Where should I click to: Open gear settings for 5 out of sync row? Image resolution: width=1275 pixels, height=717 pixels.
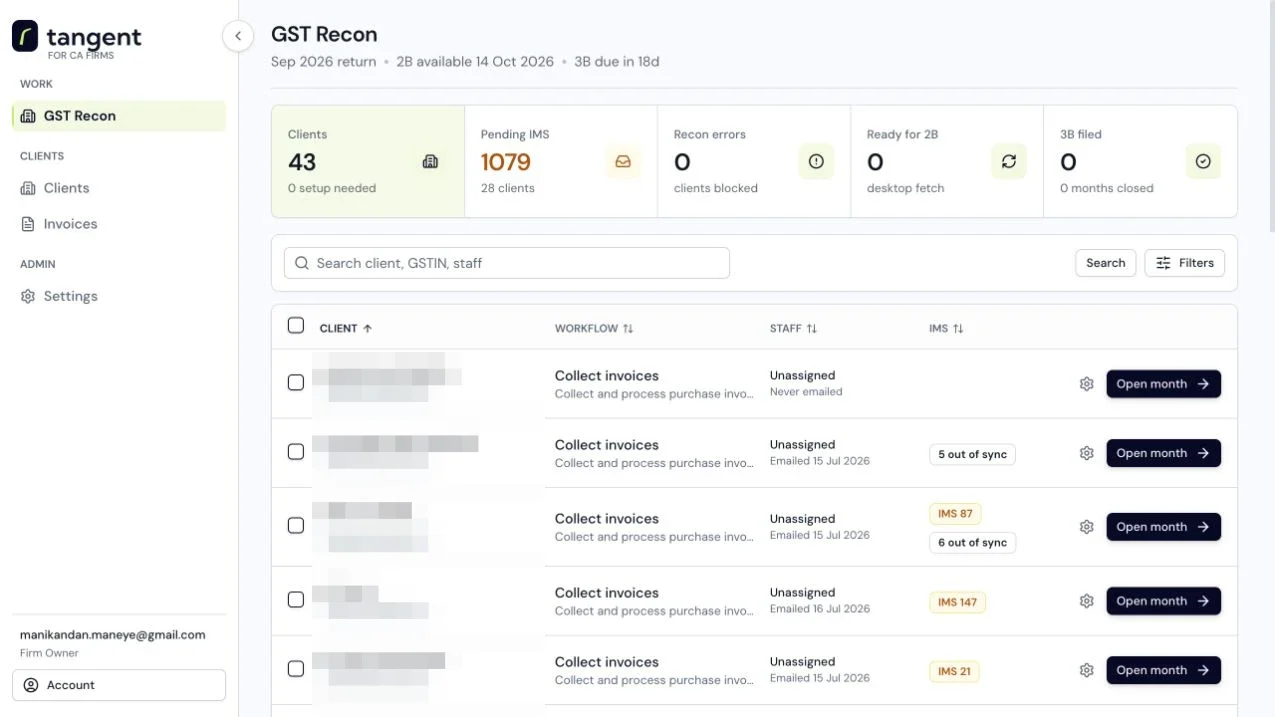pyautogui.click(x=1087, y=453)
